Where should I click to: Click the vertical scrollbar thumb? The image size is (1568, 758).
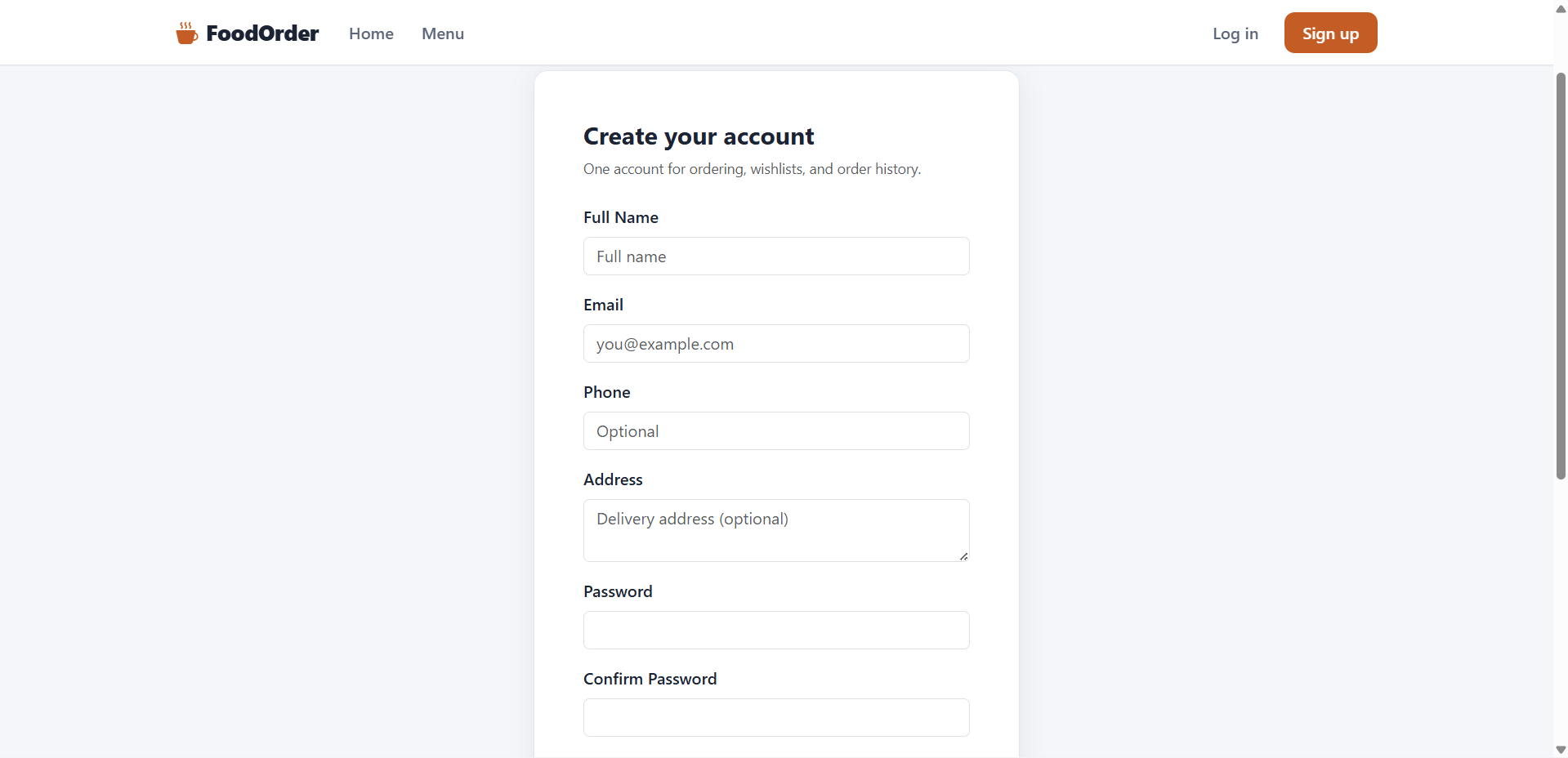click(1561, 275)
